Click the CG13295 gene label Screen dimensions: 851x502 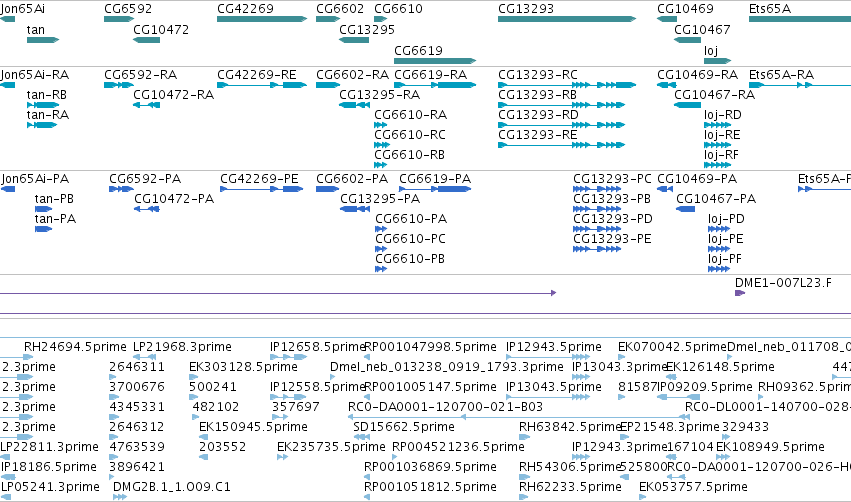[367, 30]
